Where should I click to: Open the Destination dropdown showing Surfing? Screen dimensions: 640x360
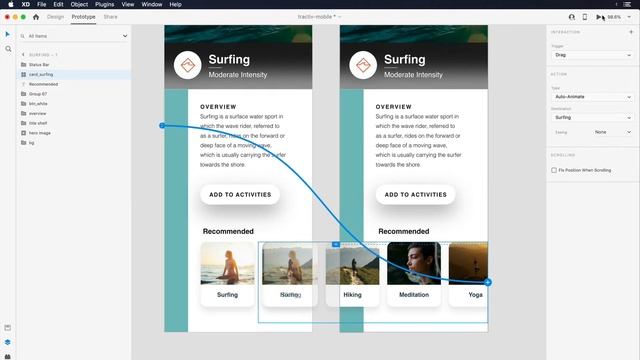pyautogui.click(x=592, y=118)
